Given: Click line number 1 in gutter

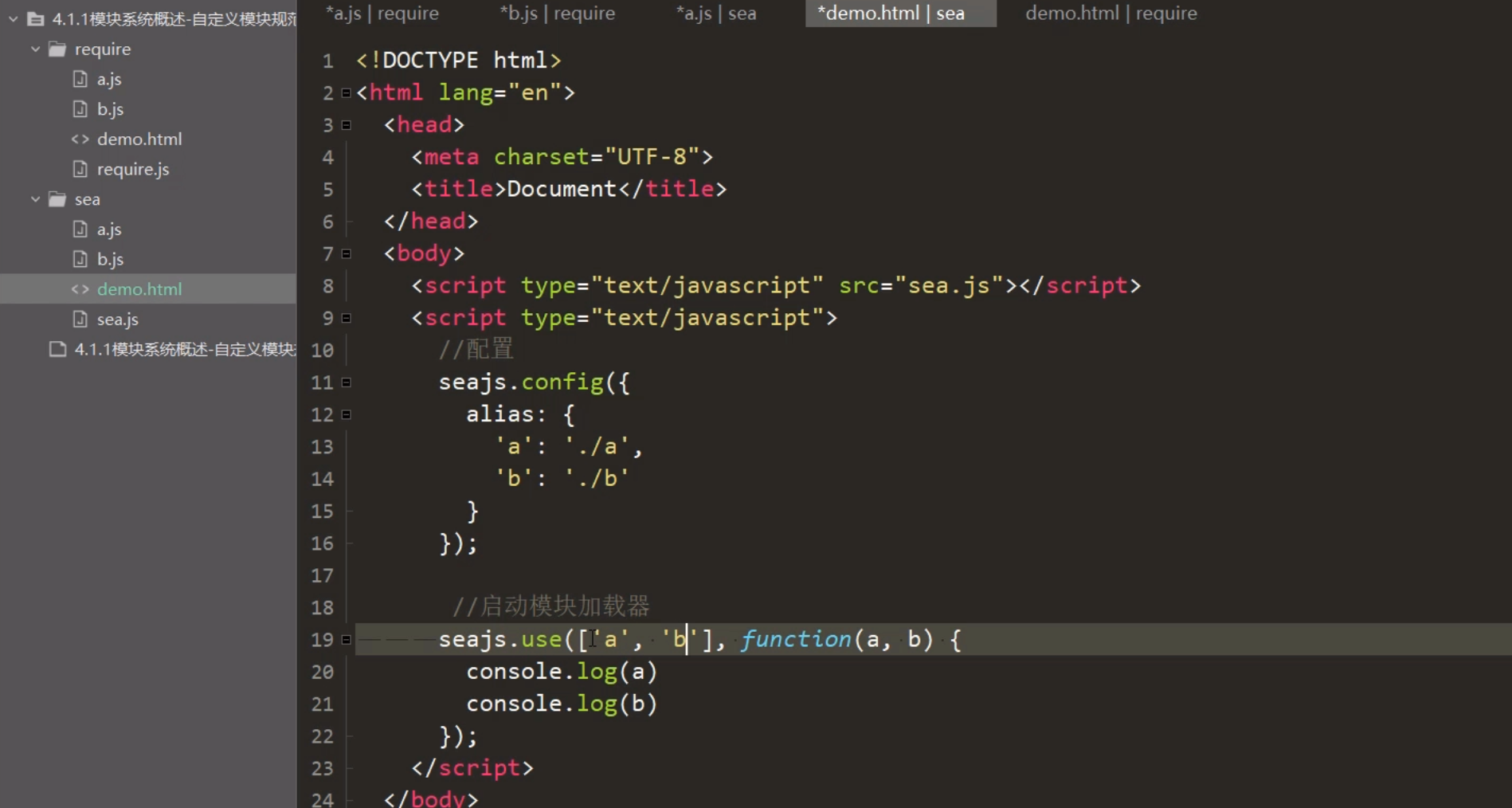Looking at the screenshot, I should (327, 61).
